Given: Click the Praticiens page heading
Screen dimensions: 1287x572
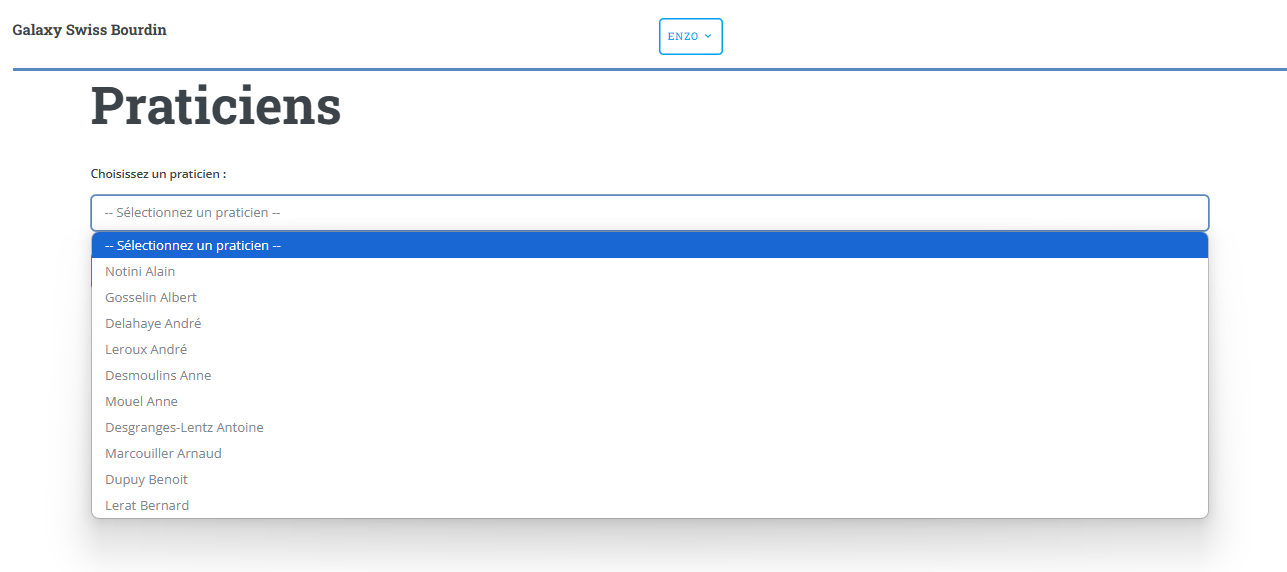Looking at the screenshot, I should tap(216, 106).
